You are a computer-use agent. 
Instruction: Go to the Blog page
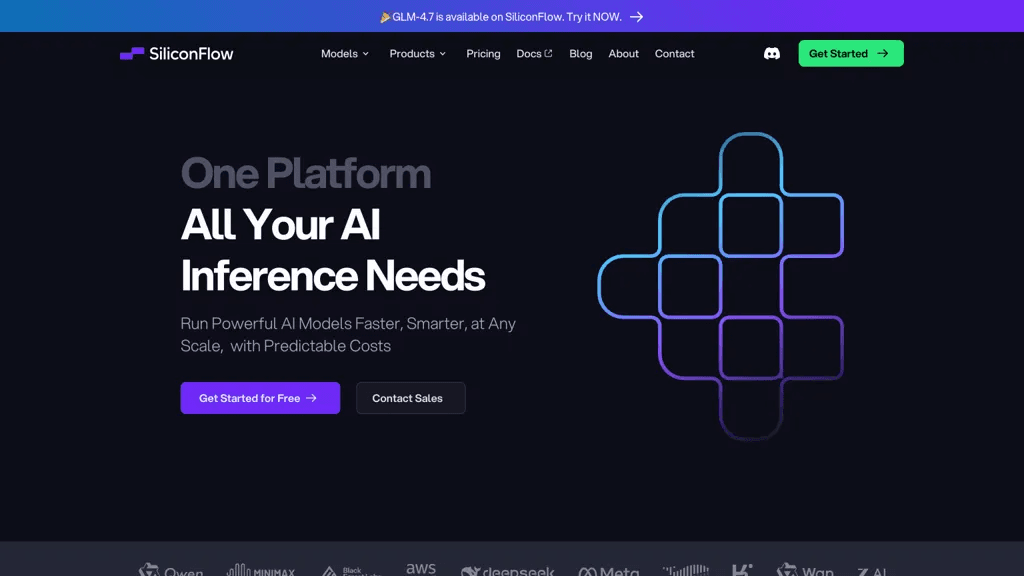tap(581, 54)
